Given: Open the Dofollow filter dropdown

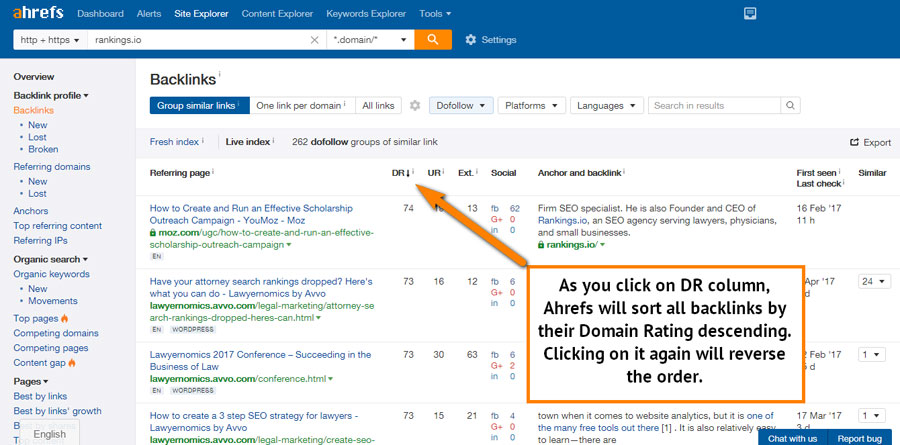Looking at the screenshot, I should [461, 106].
